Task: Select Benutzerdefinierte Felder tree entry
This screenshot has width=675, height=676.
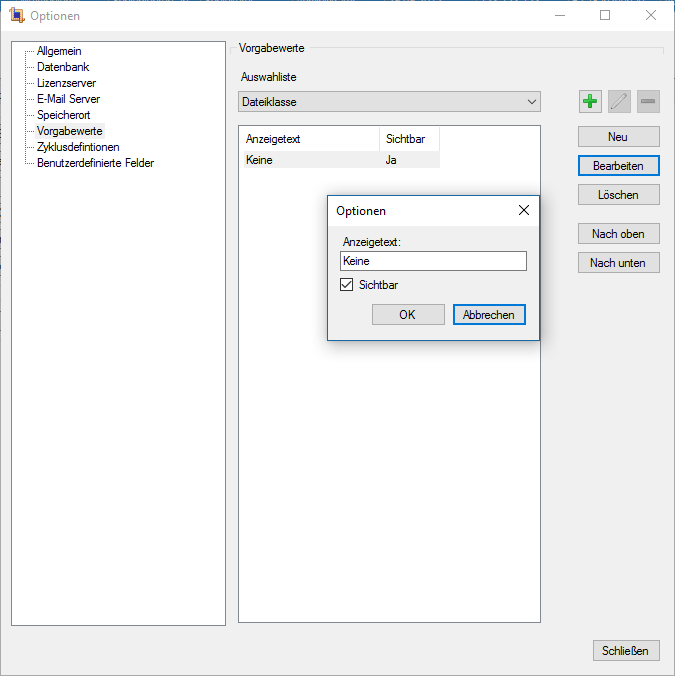Action: pos(95,163)
